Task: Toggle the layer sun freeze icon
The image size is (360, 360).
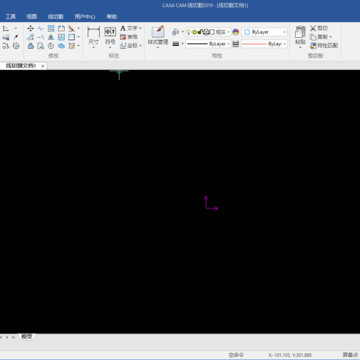Action: tap(194, 32)
